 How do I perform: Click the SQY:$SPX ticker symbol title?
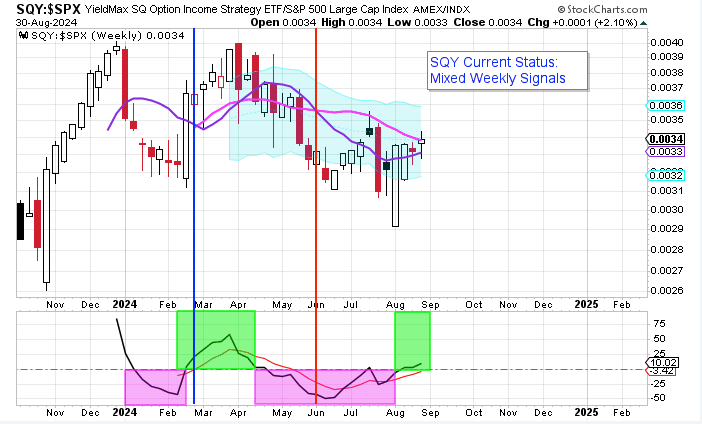(37, 10)
